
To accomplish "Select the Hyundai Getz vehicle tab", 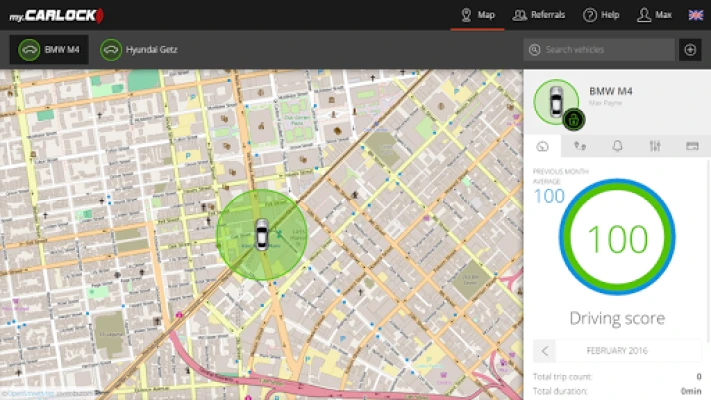I will 139,49.
